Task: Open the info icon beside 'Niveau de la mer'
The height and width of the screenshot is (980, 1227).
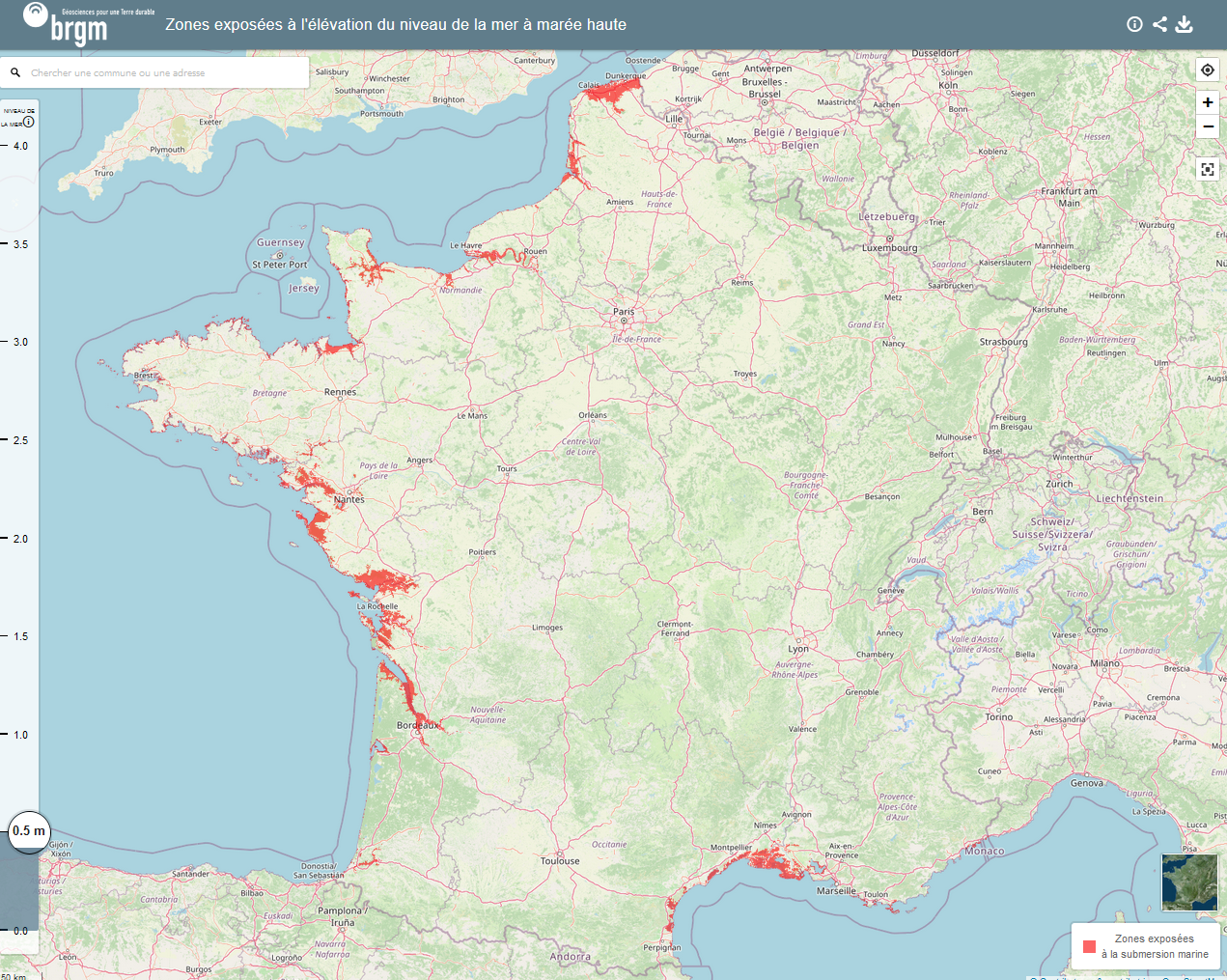Action: tap(29, 123)
